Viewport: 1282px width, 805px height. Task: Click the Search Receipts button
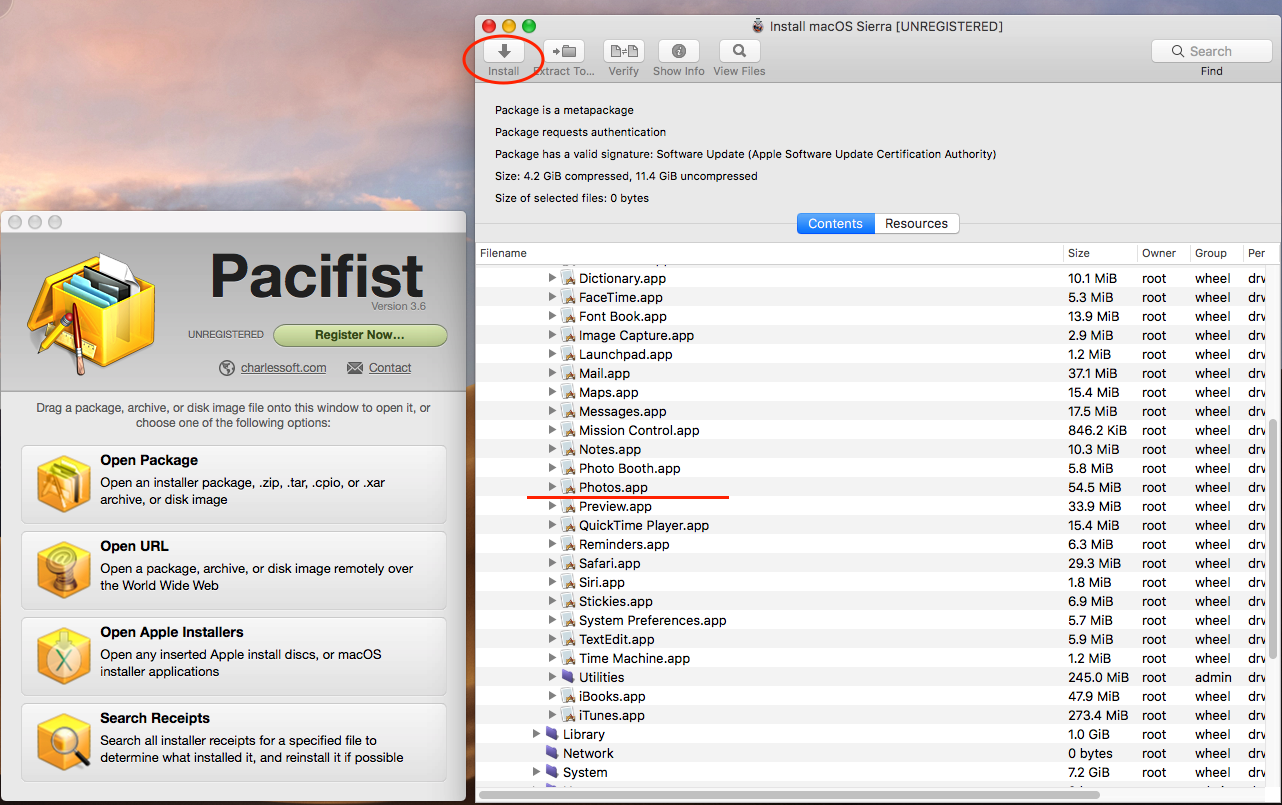pyautogui.click(x=234, y=742)
